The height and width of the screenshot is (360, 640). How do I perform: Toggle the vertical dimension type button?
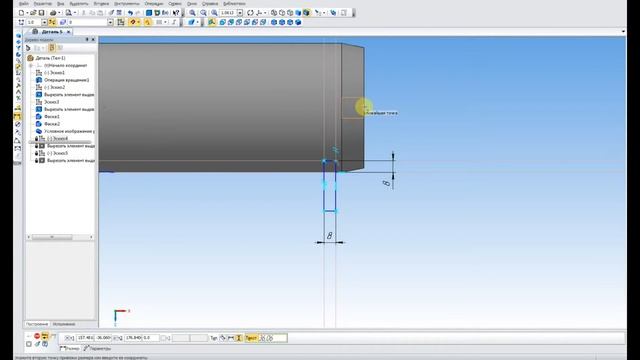pos(239,338)
